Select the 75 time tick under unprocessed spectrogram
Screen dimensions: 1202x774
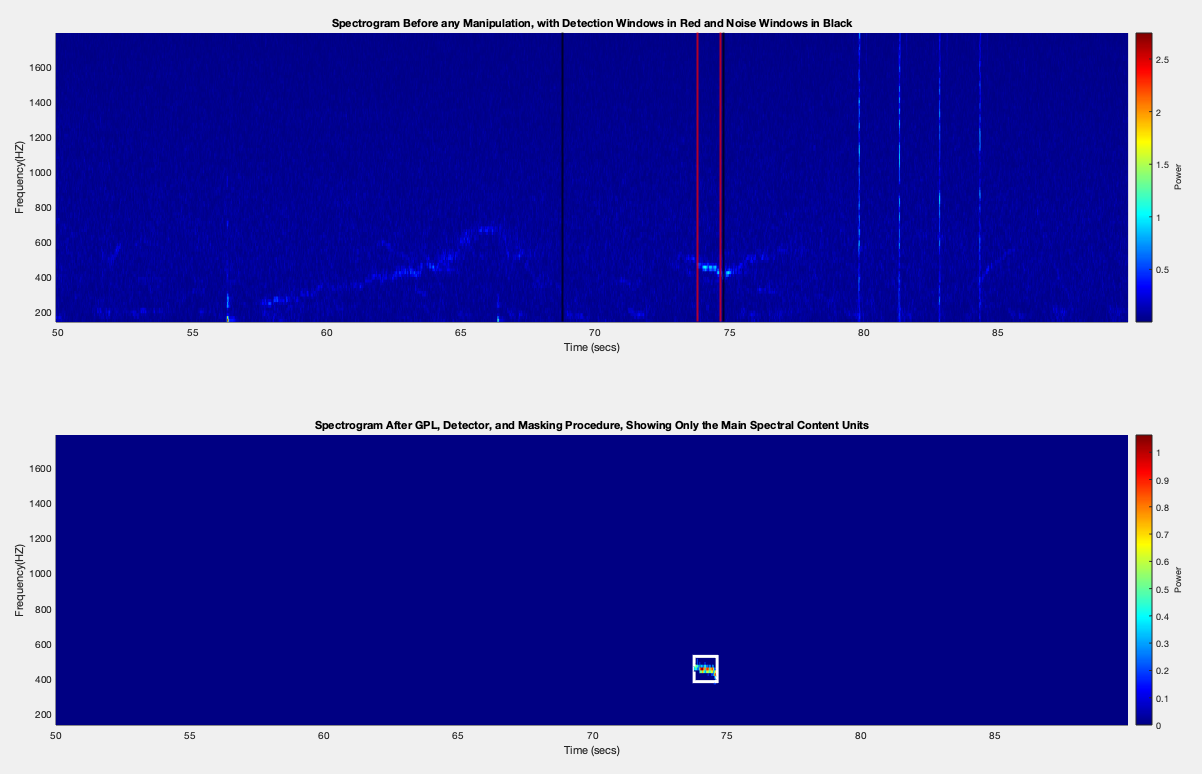click(728, 333)
